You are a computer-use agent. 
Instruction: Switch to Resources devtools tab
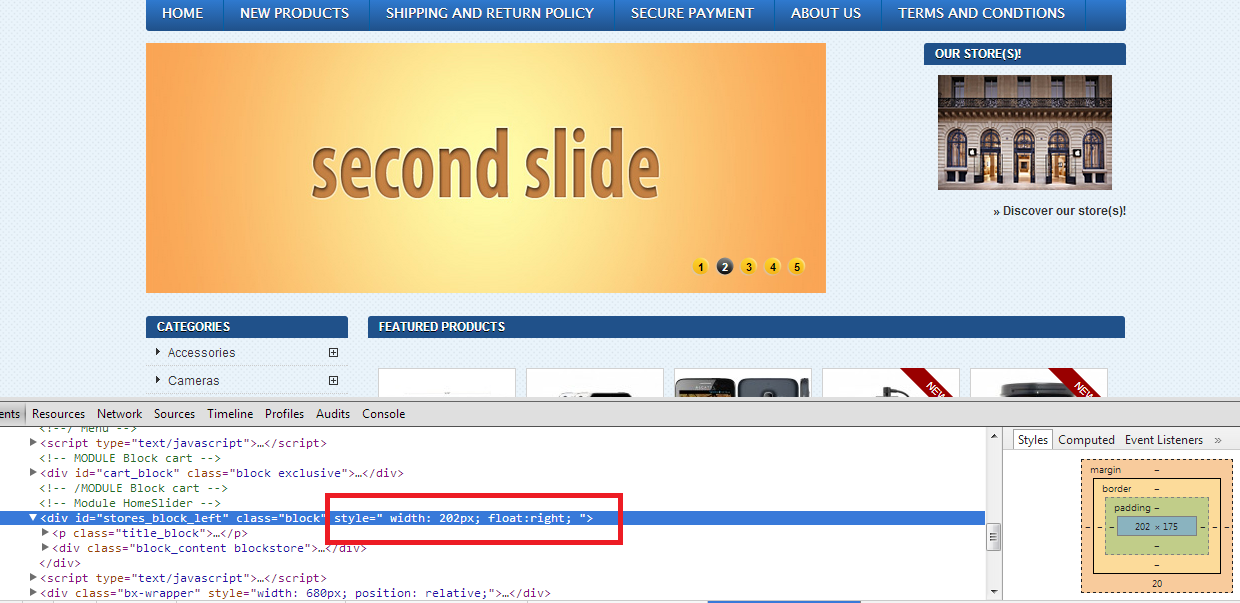click(59, 414)
